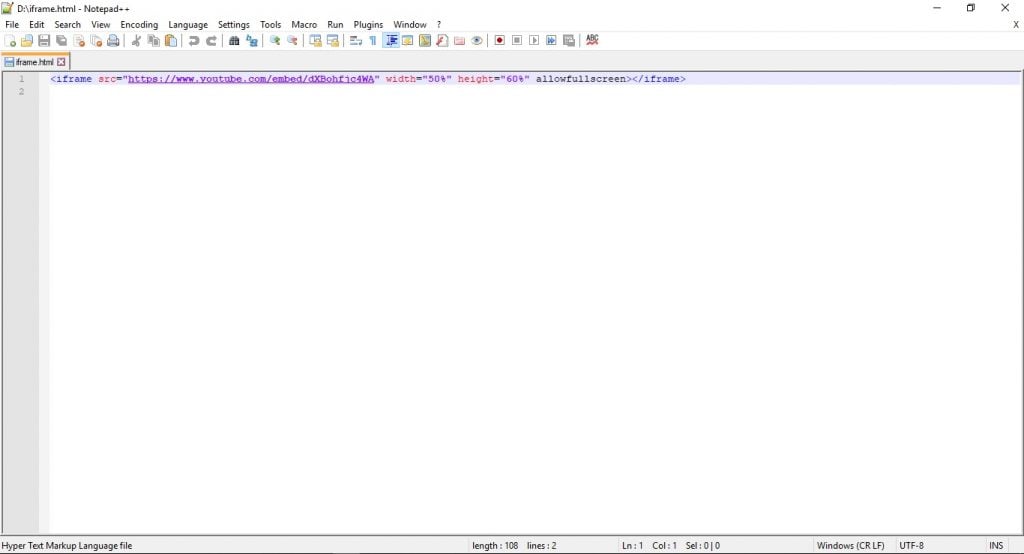Click the Zoom In toolbar icon
This screenshot has width=1024, height=554.
[275, 41]
